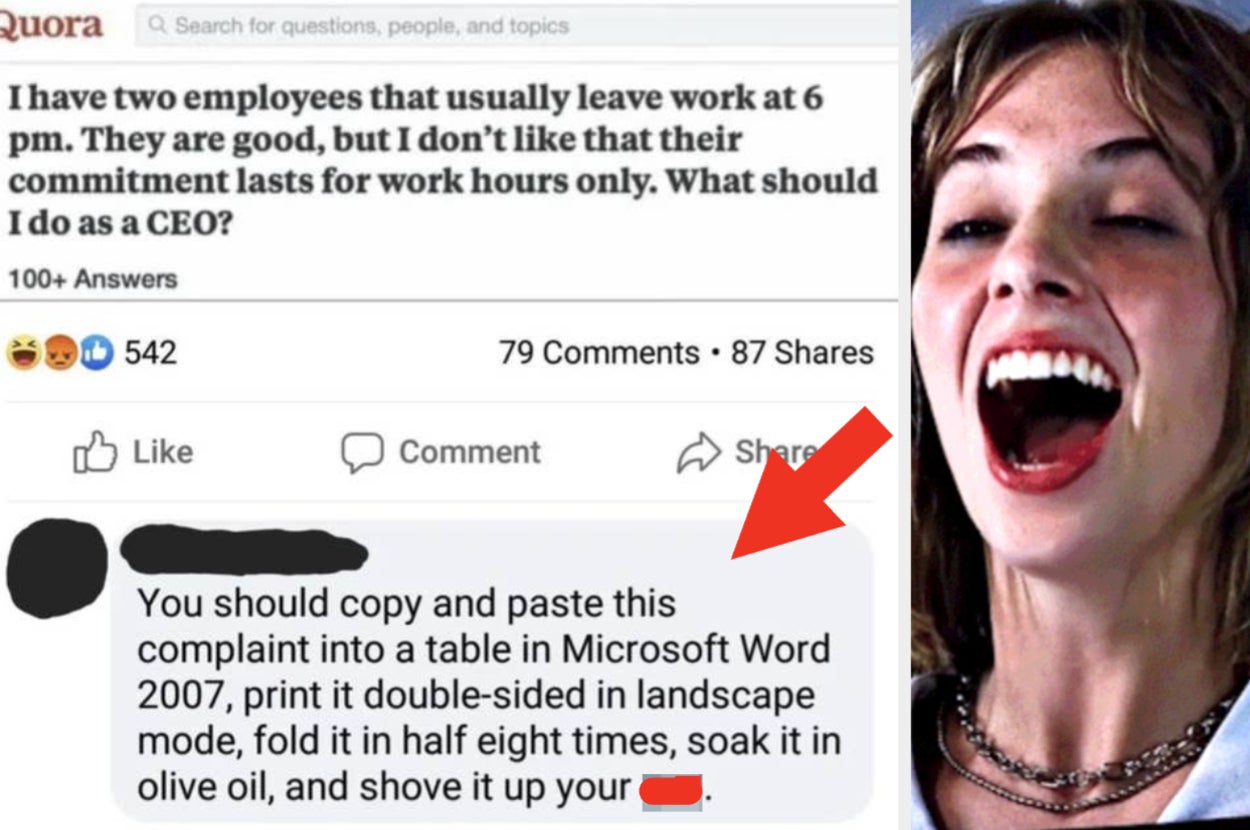Open the 79 Comments count
The image size is (1250, 830).
coord(599,353)
